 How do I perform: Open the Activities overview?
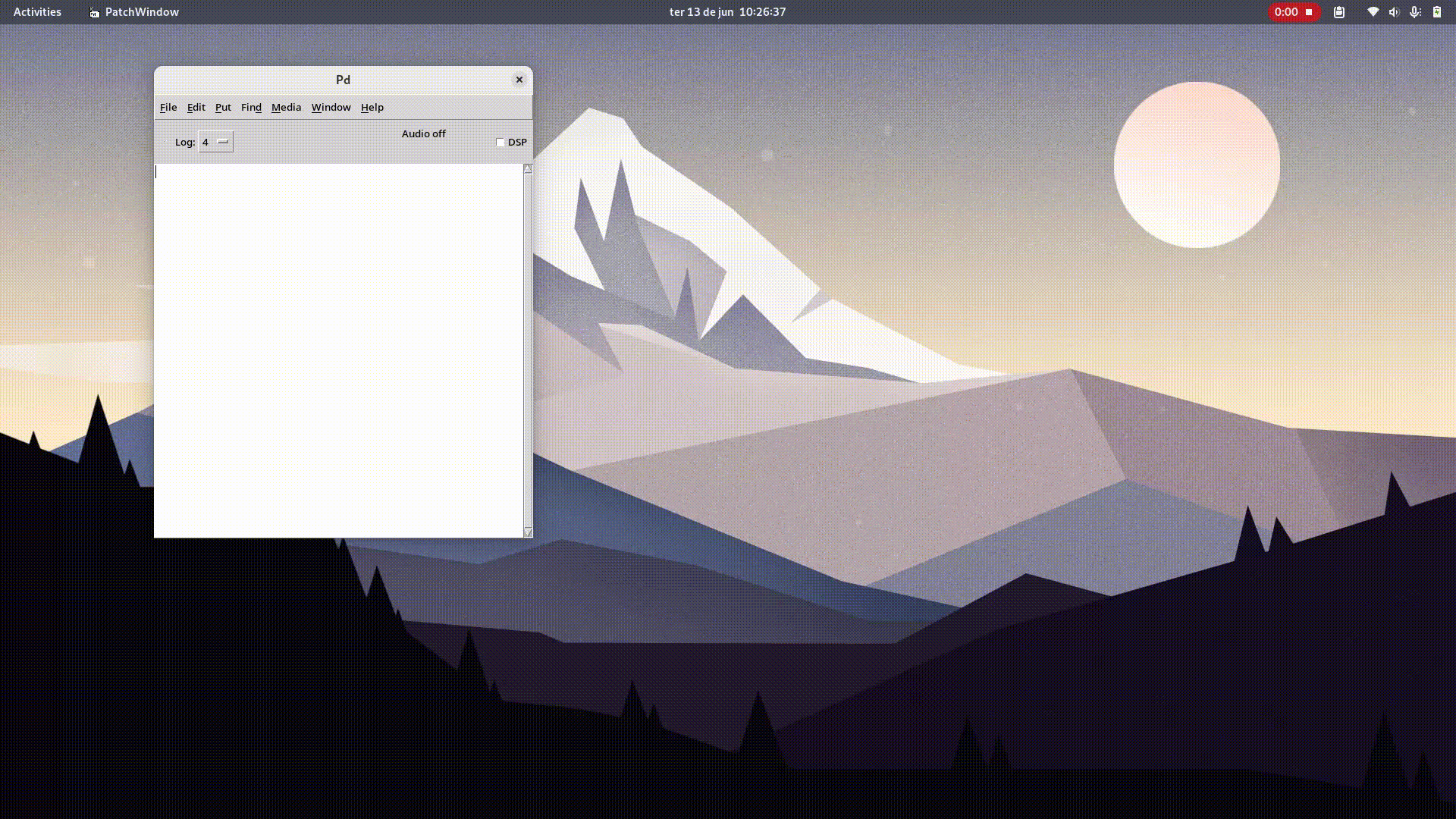click(x=37, y=11)
